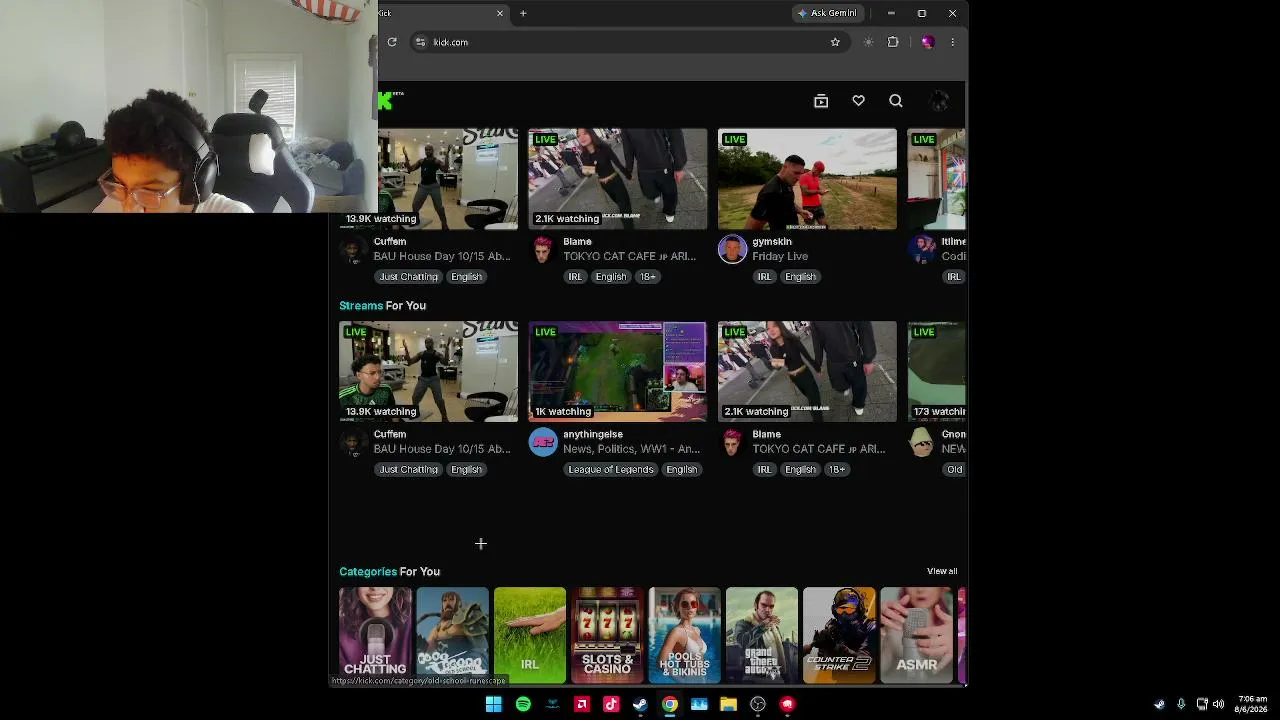The height and width of the screenshot is (720, 1280).
Task: Bookmark this page with the star icon
Action: tap(835, 42)
